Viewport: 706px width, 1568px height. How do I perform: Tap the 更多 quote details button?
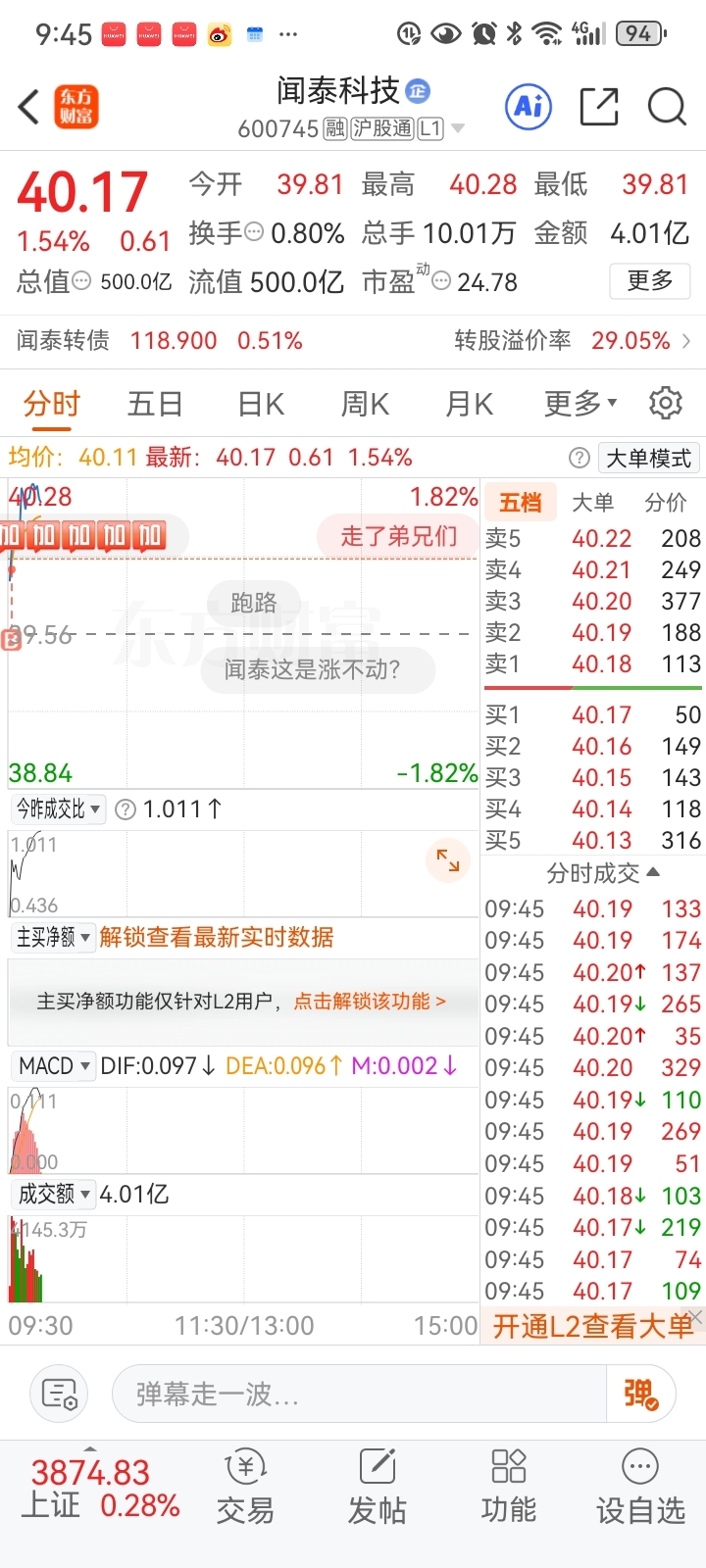(650, 281)
